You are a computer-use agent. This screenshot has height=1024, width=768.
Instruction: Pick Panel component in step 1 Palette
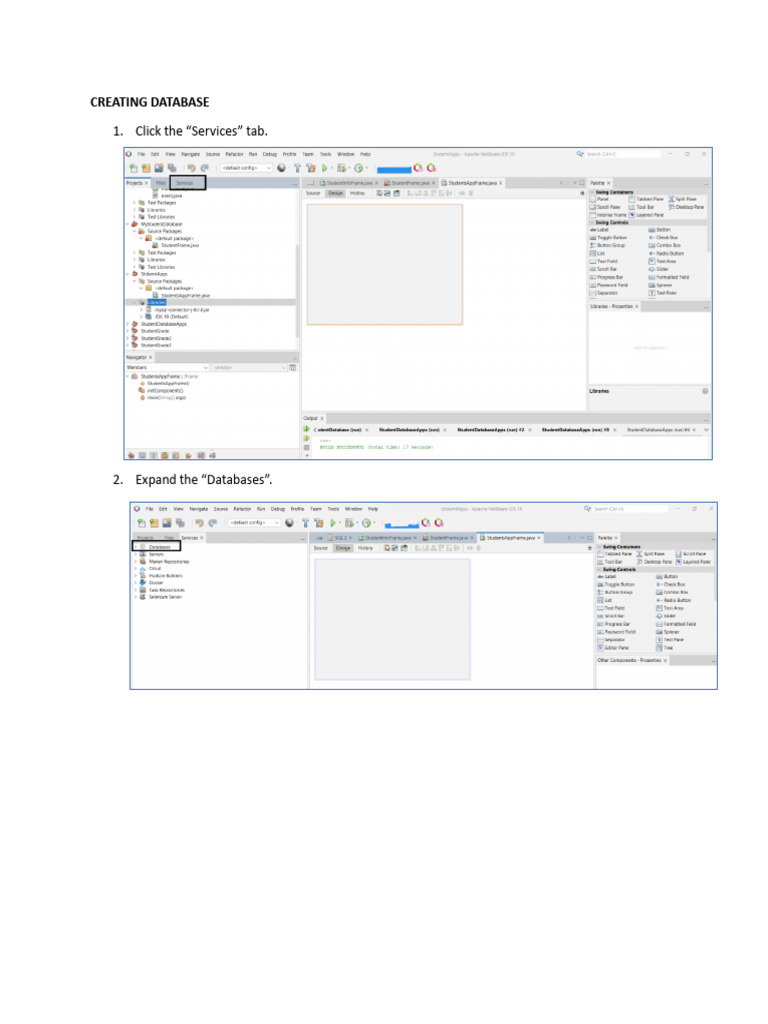coord(599,199)
